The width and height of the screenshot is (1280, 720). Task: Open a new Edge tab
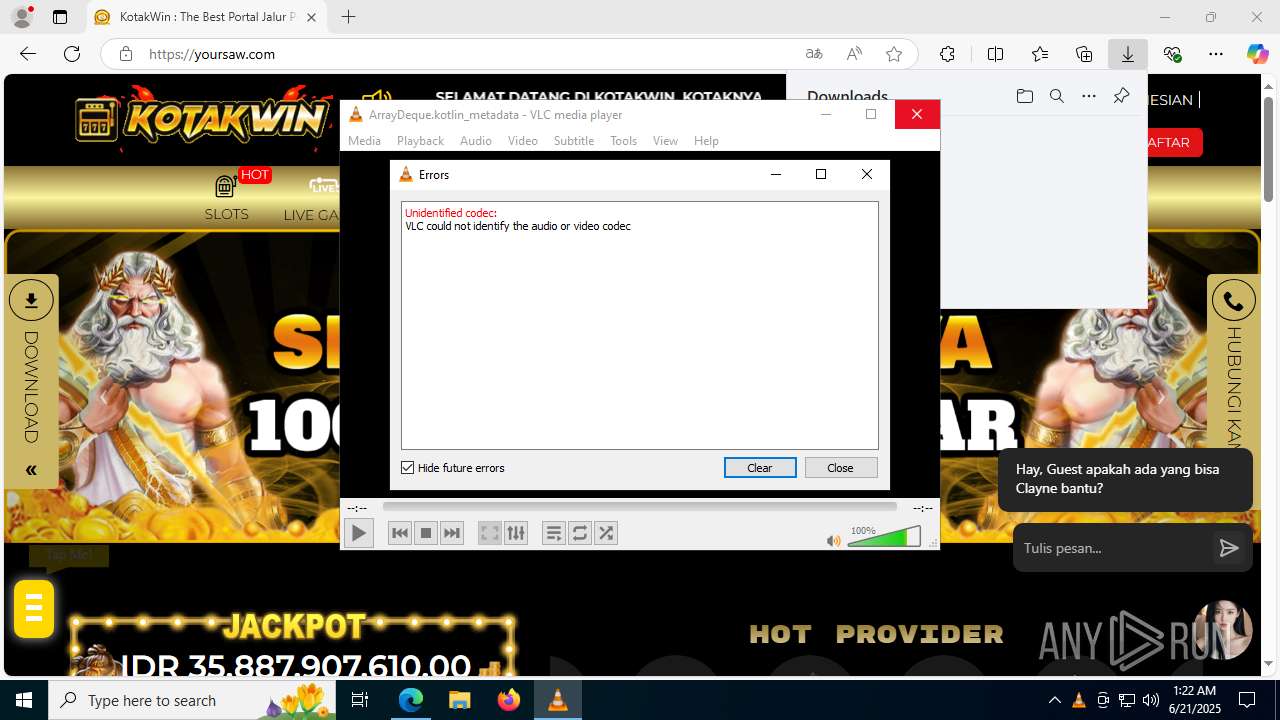348,17
